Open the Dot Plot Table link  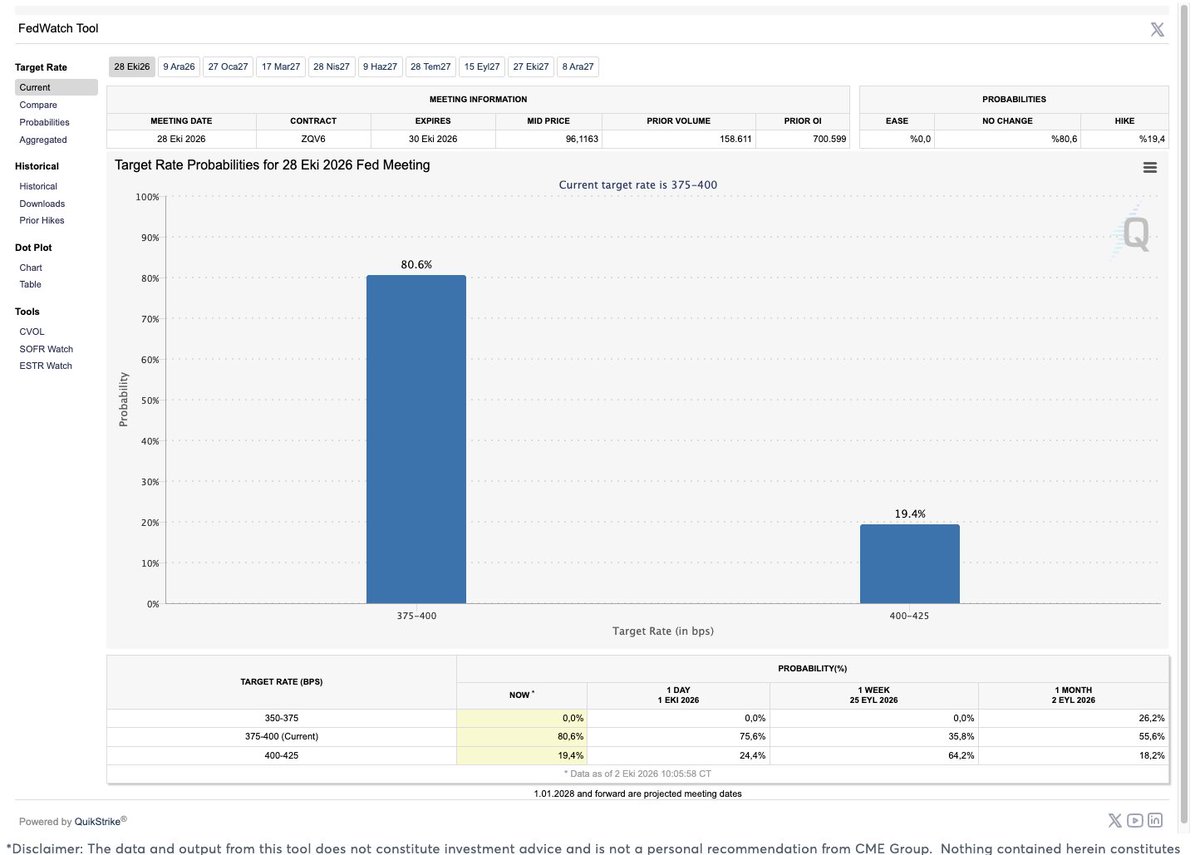pyautogui.click(x=31, y=284)
